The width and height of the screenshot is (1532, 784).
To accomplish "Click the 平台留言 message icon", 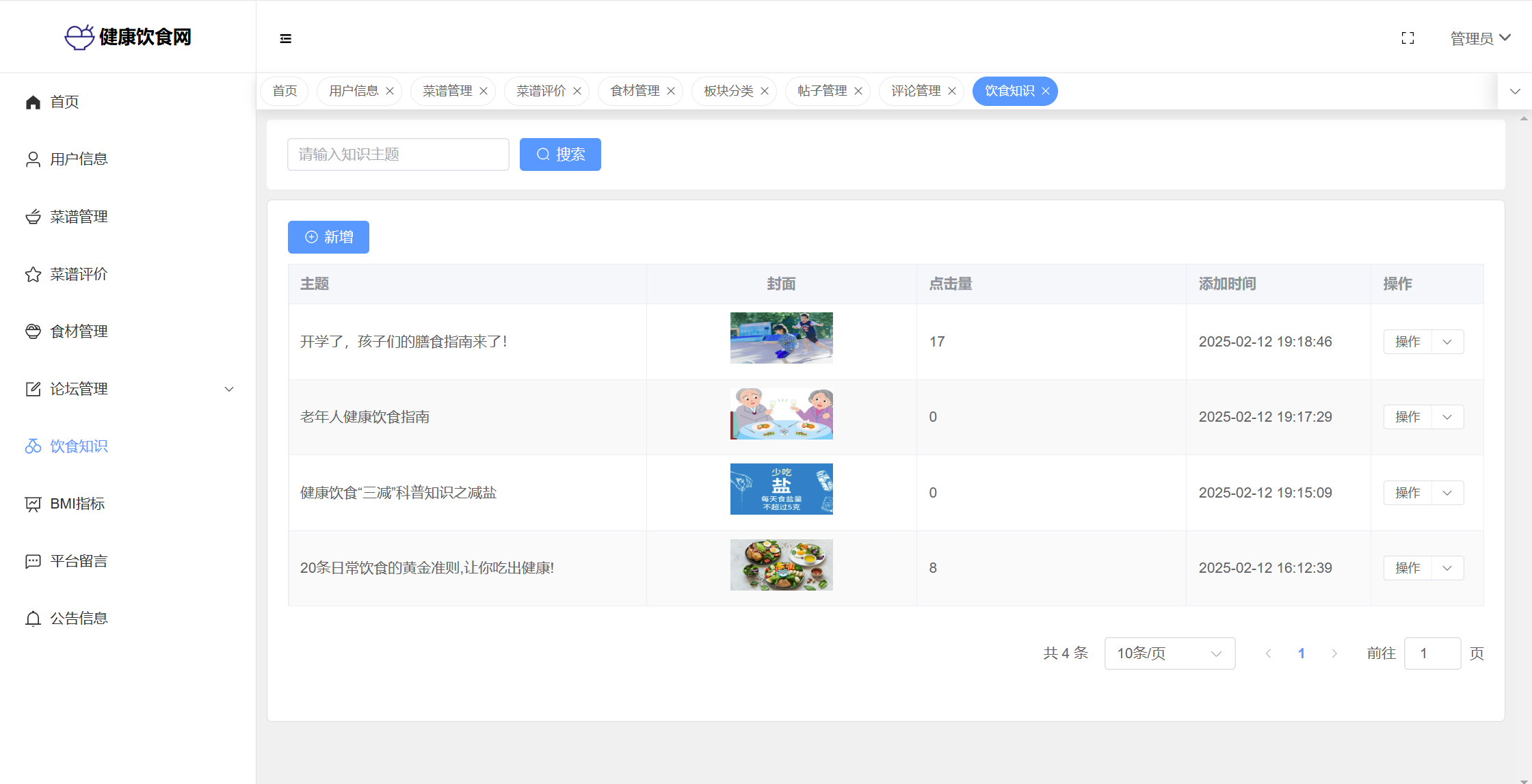I will tap(33, 561).
